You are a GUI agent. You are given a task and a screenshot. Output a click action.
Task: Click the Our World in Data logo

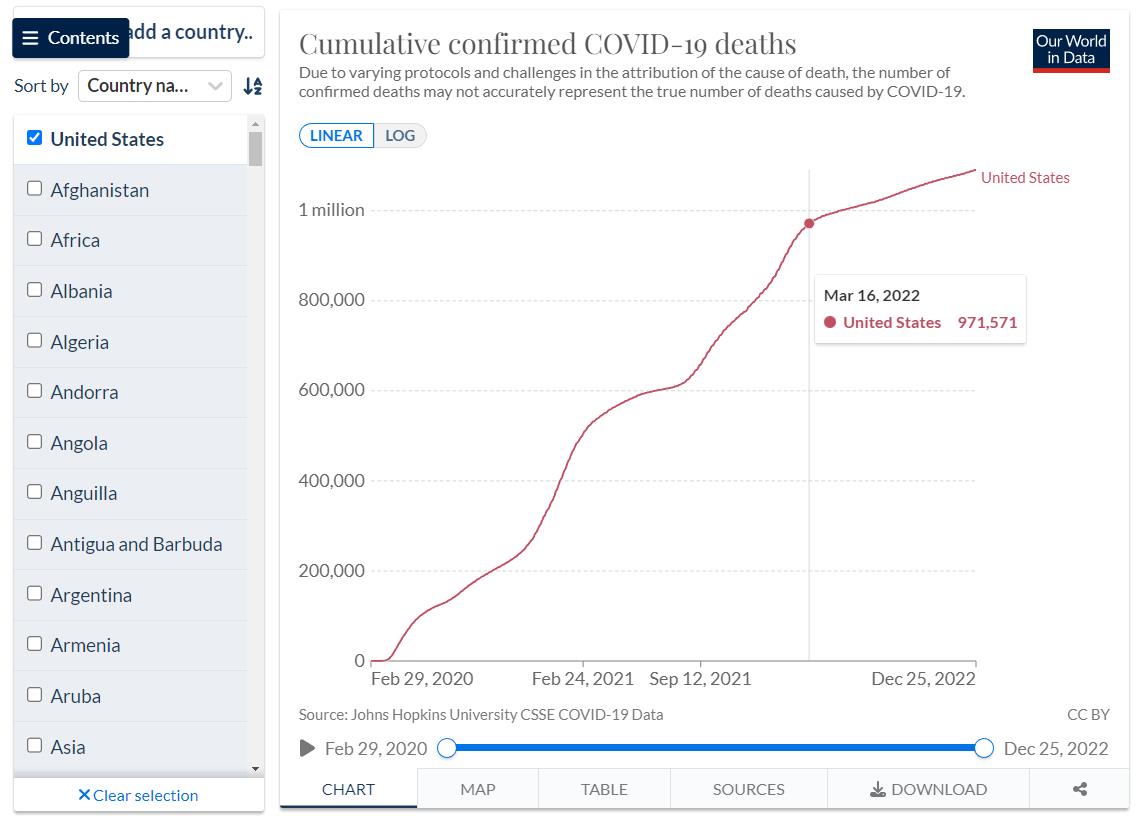pos(1071,50)
